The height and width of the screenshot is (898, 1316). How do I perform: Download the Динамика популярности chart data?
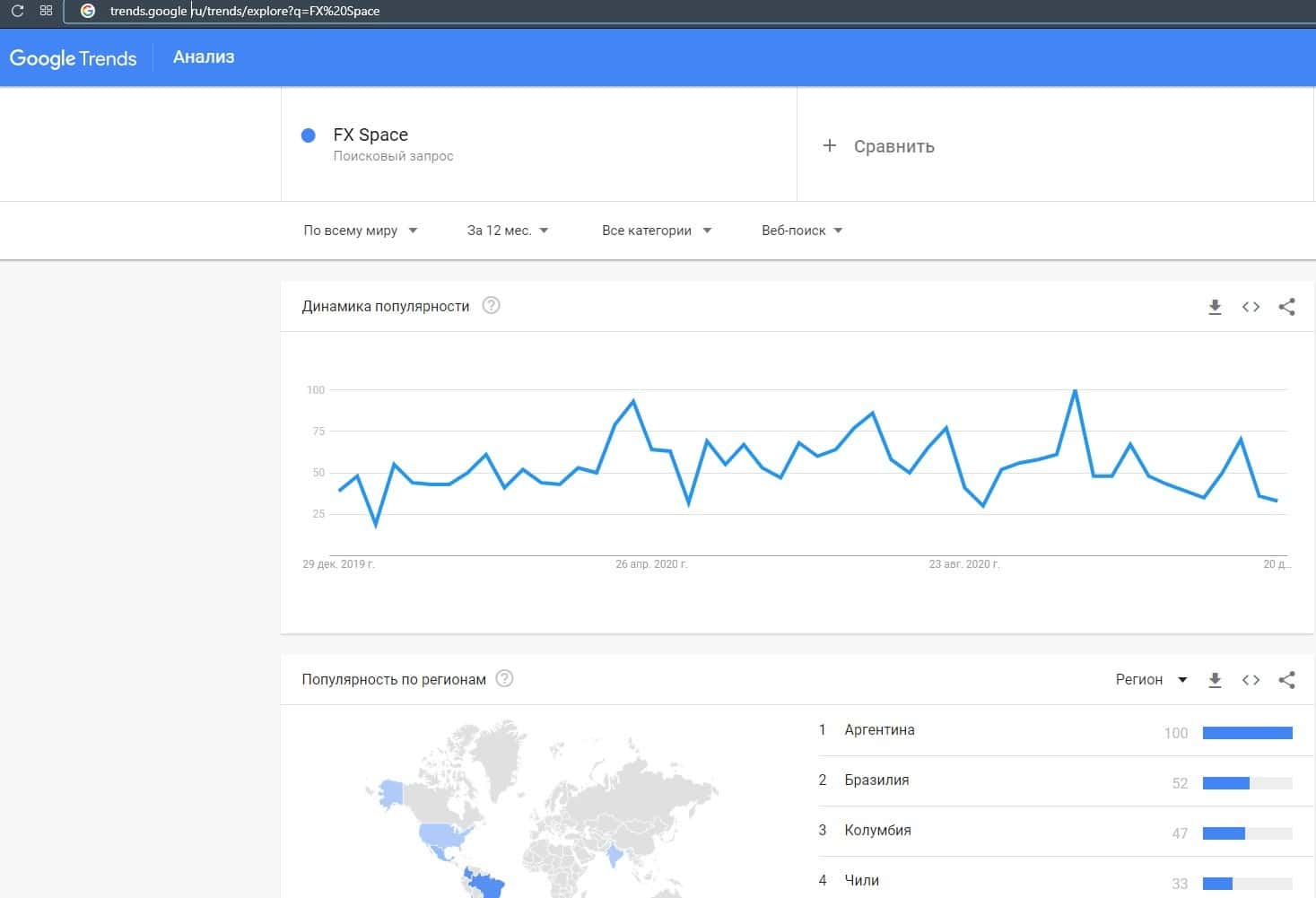point(1215,307)
